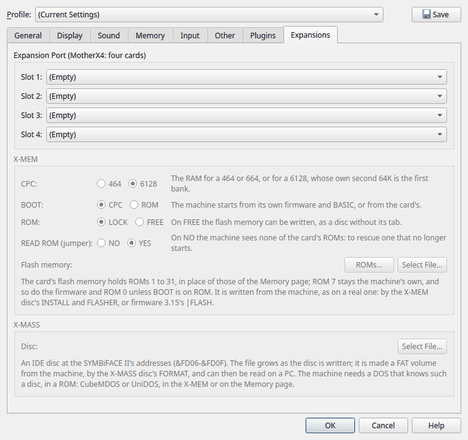Viewport: 468px width, 440px height.
Task: Click the Save button with floppy icon
Action: point(436,15)
